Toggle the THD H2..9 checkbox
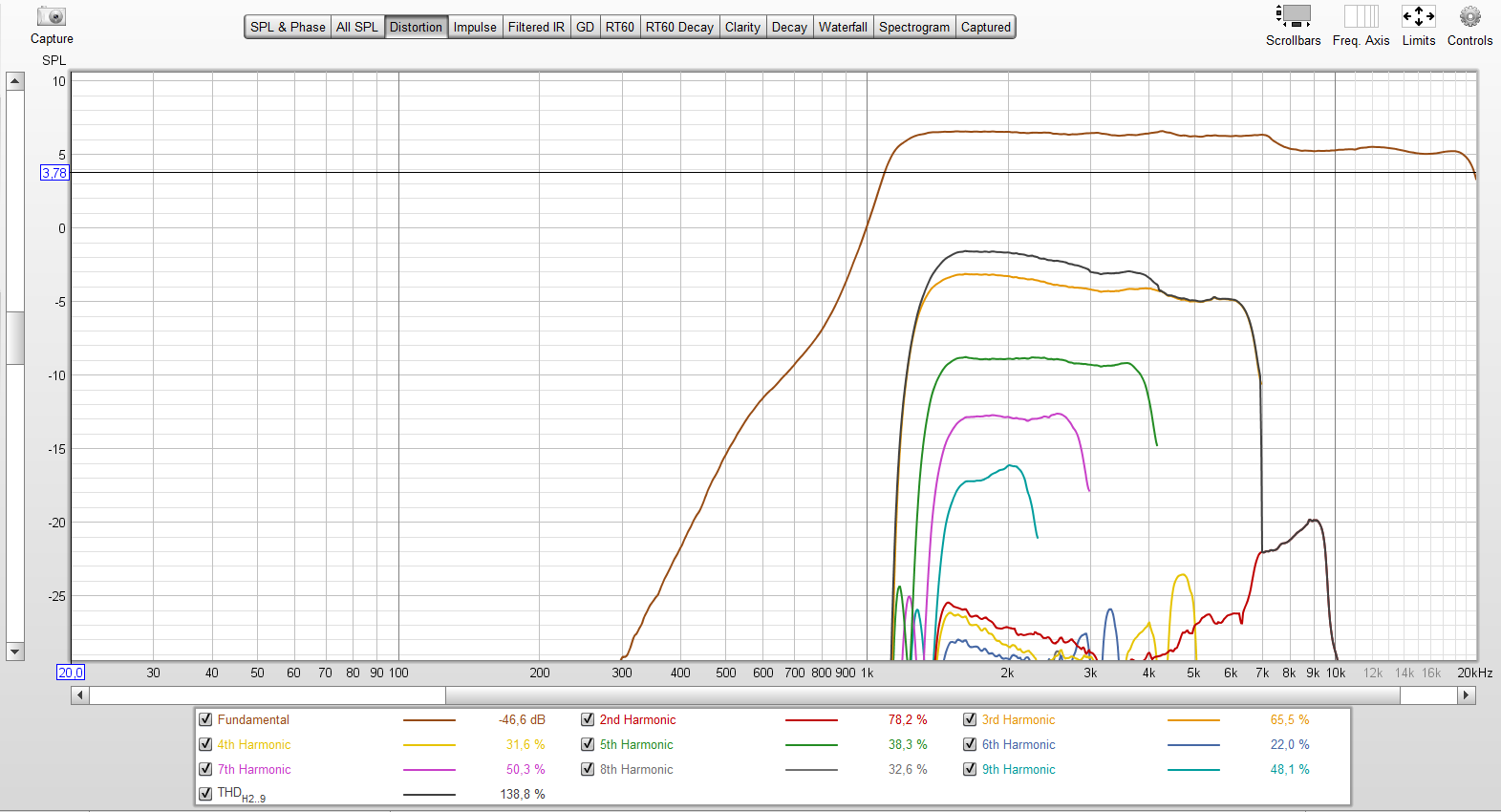This screenshot has width=1501, height=812. [205, 794]
